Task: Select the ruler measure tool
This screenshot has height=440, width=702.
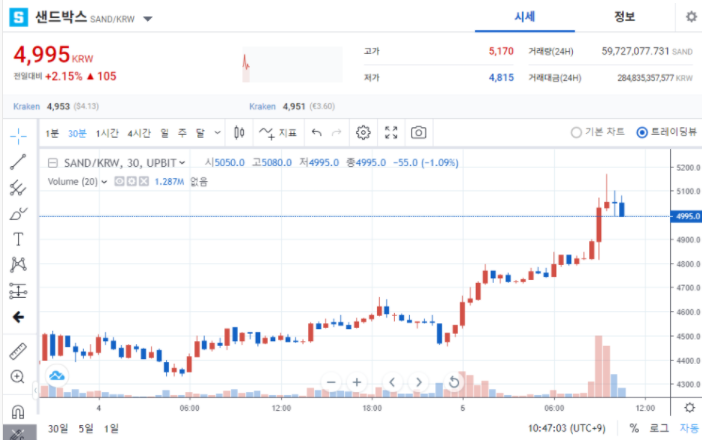Action: pos(18,351)
